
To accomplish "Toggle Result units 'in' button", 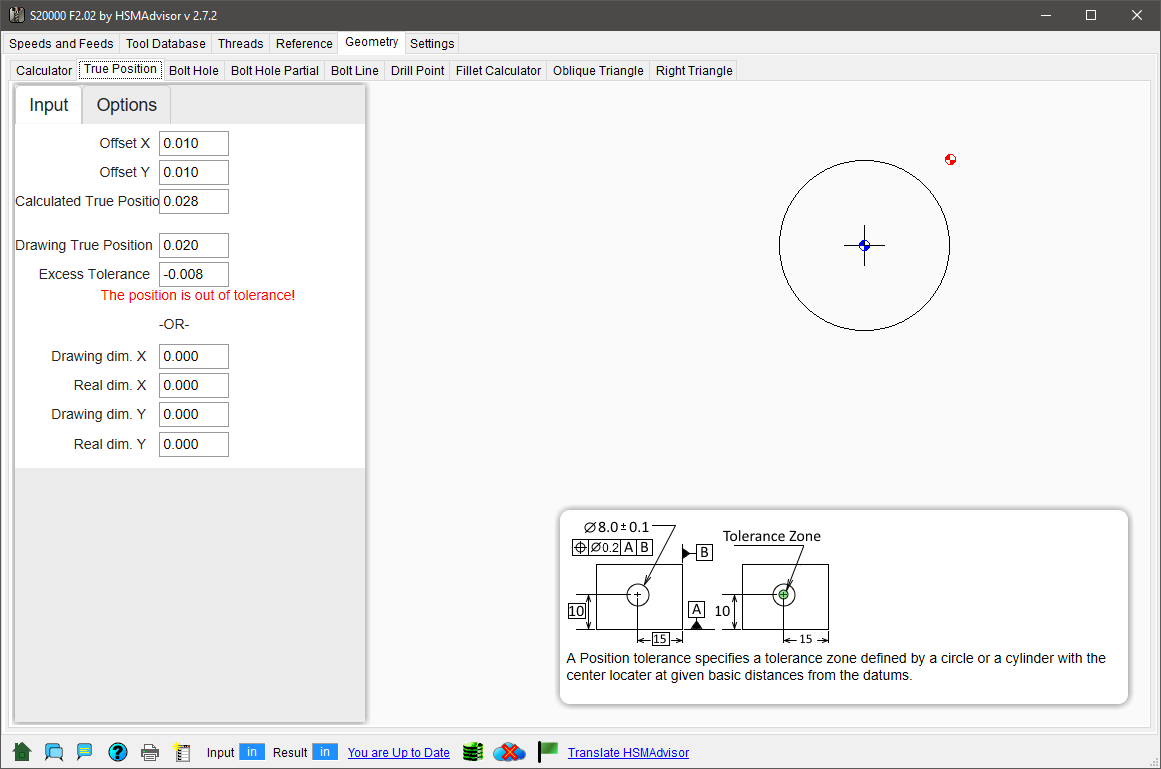I will pos(325,752).
